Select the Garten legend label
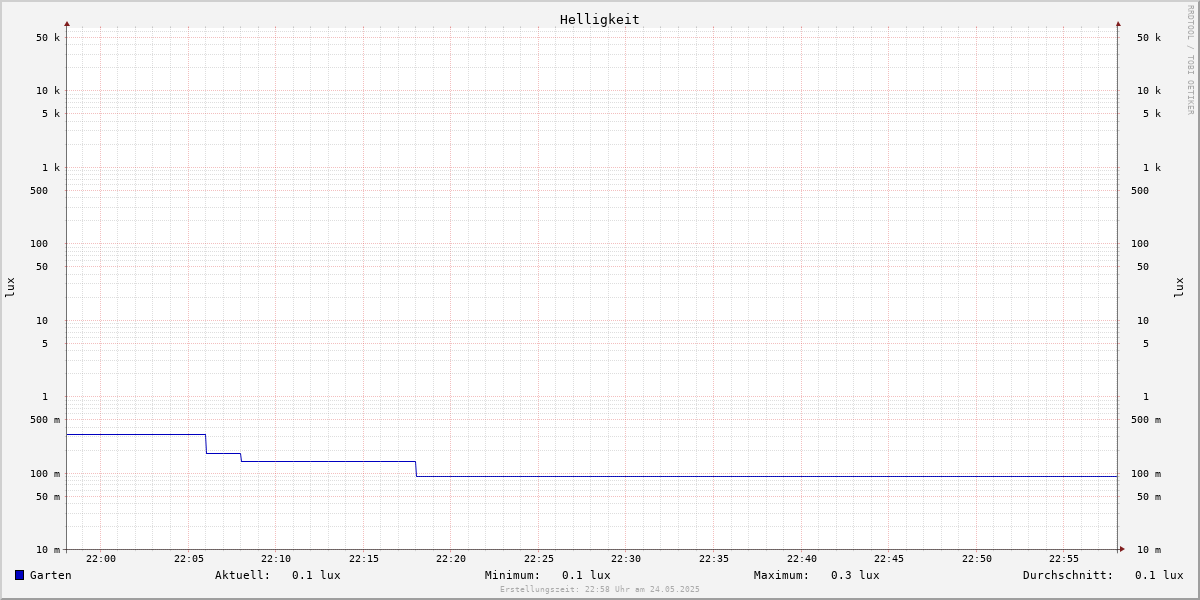This screenshot has height=600, width=1200. tap(50, 575)
